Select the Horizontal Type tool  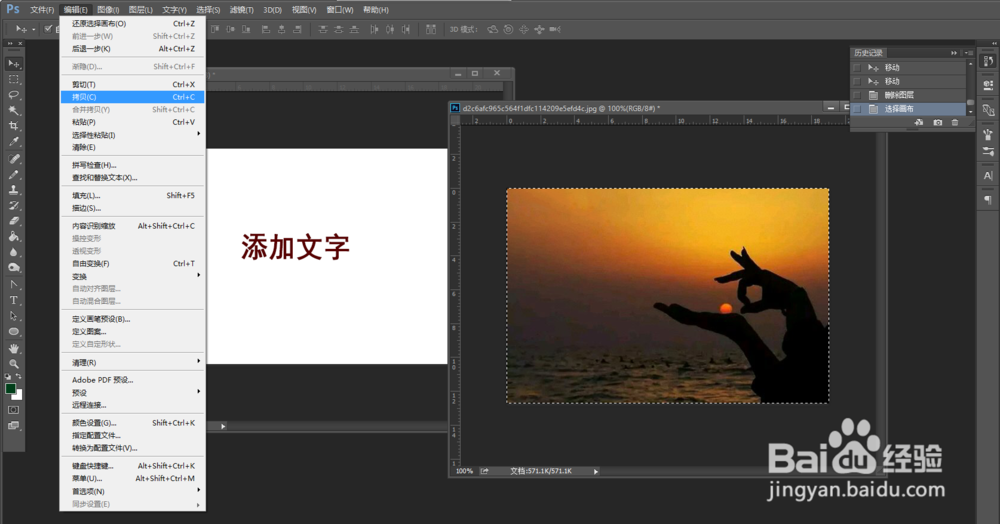coord(13,300)
